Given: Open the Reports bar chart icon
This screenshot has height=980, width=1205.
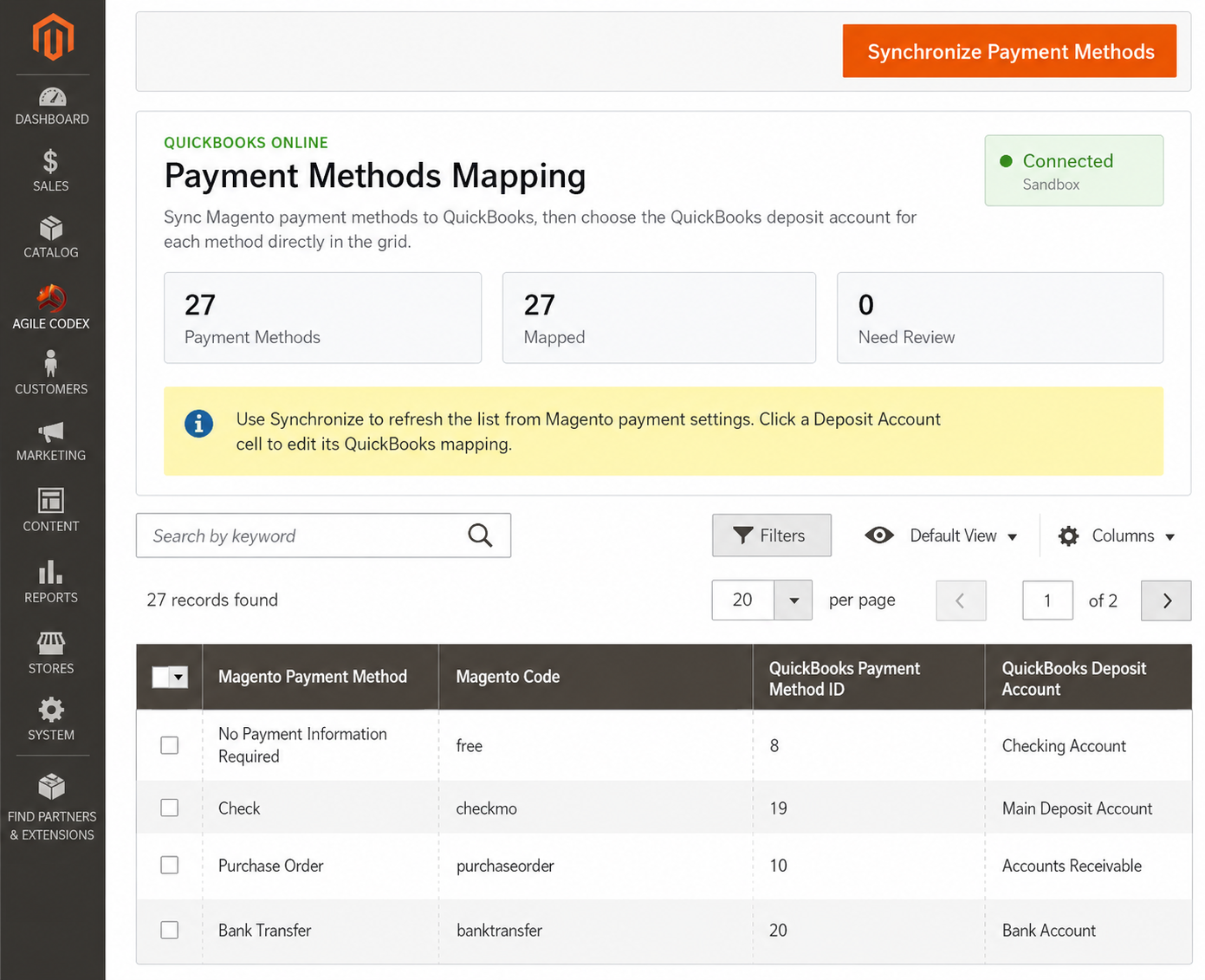Looking at the screenshot, I should pos(51,572).
